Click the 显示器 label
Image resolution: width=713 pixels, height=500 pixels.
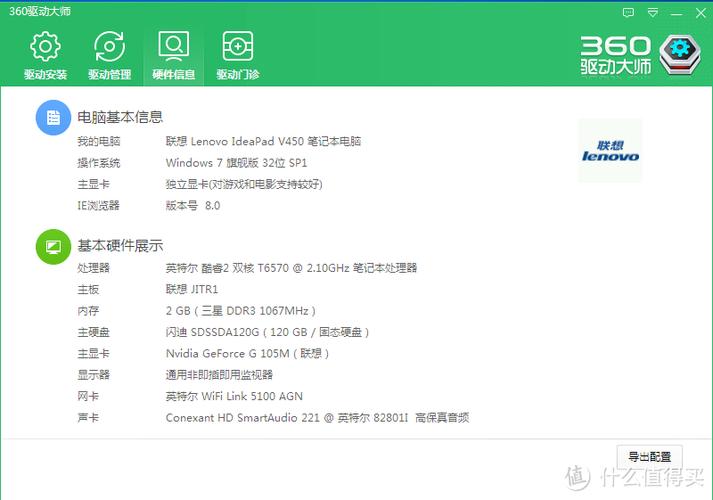[x=93, y=375]
